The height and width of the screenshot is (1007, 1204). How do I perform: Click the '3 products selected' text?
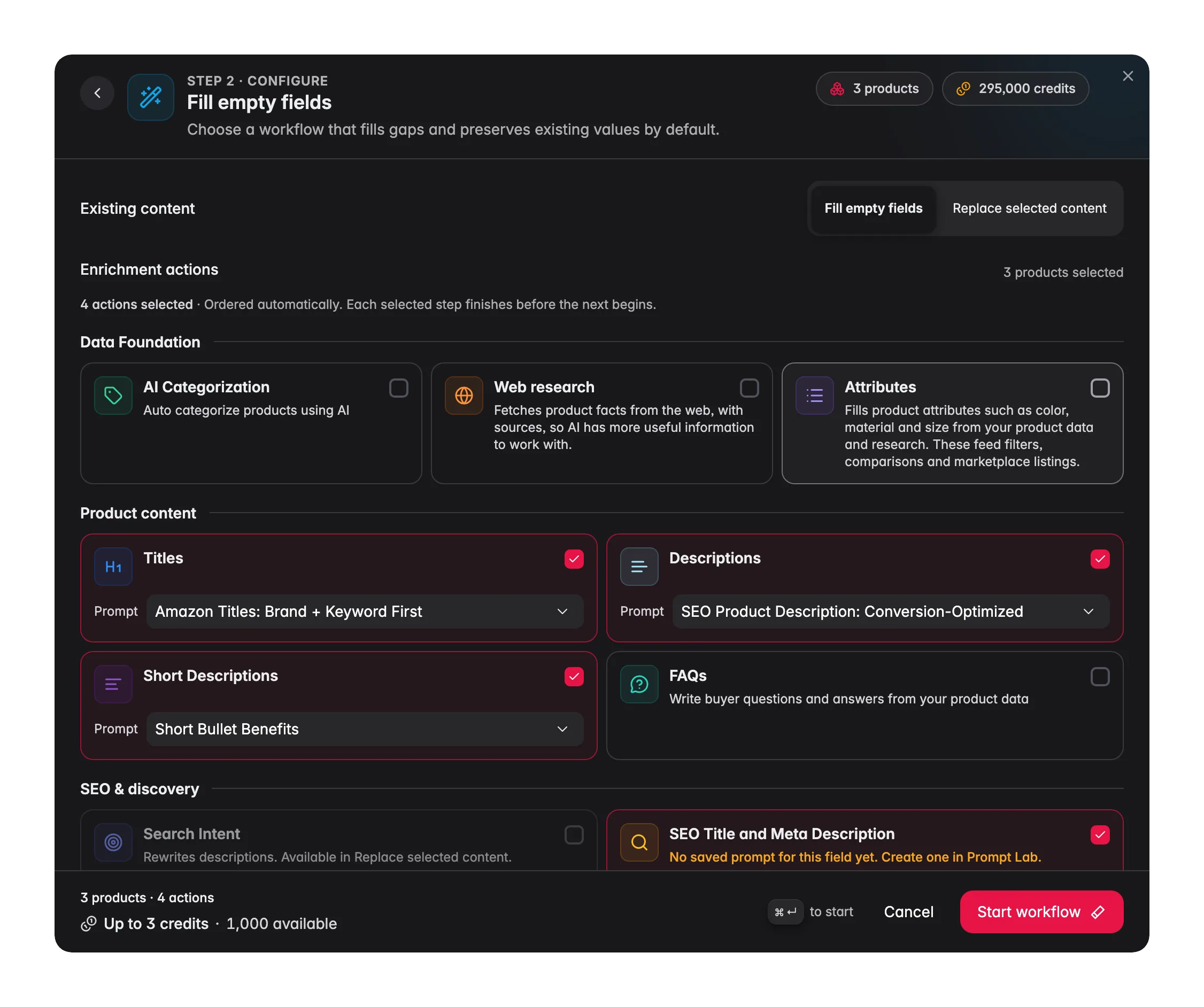(1063, 272)
